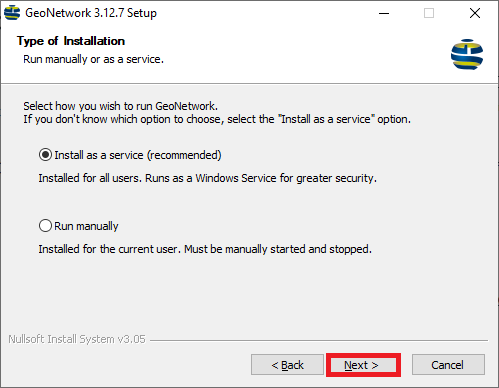499x388 pixels.
Task: Minimize the GeoNetwork Setup window
Action: pyautogui.click(x=384, y=13)
